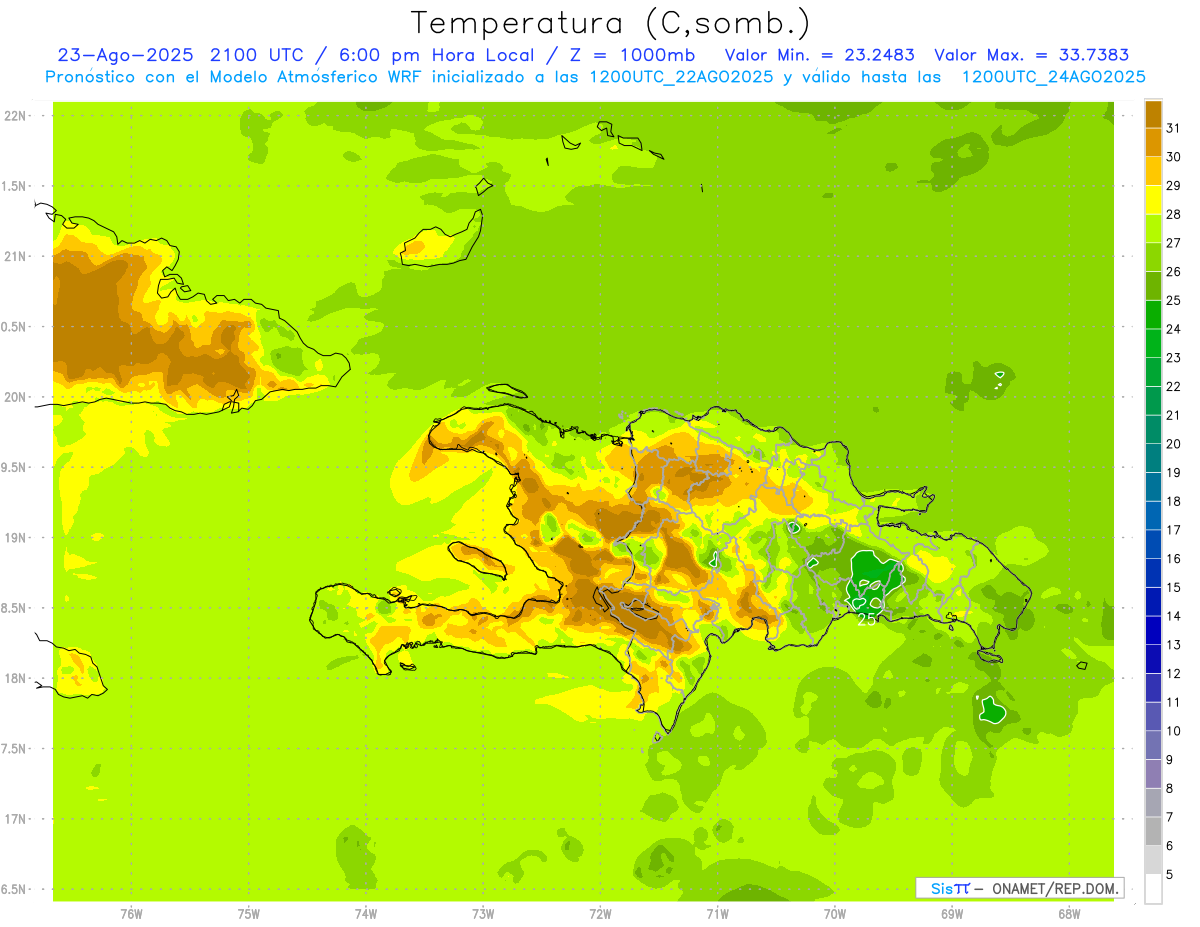
Task: Click the legend value '5'
Action: pyautogui.click(x=1170, y=875)
